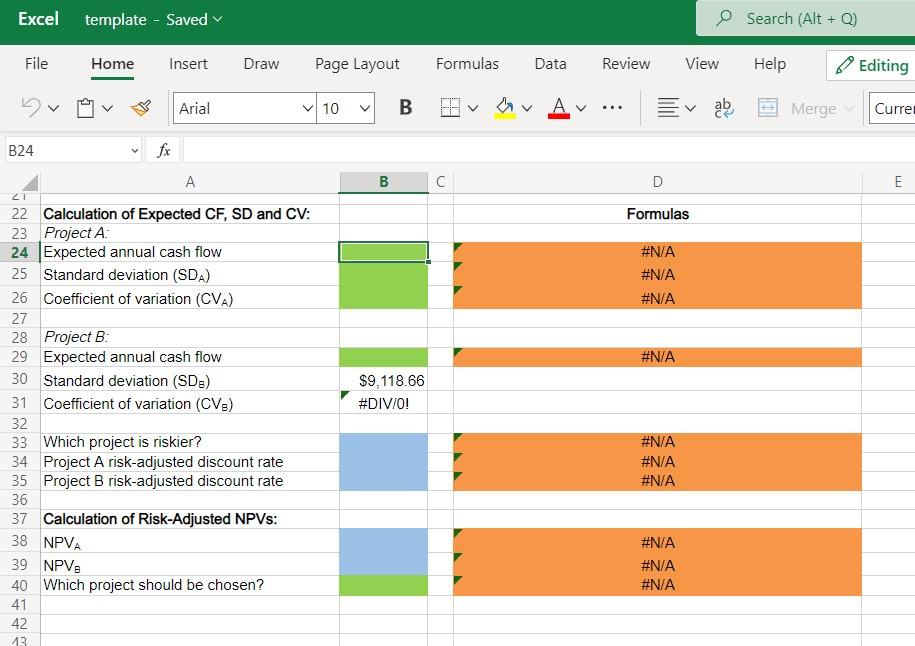
Task: Select cell B30 showing $9,118.66
Action: pos(384,380)
